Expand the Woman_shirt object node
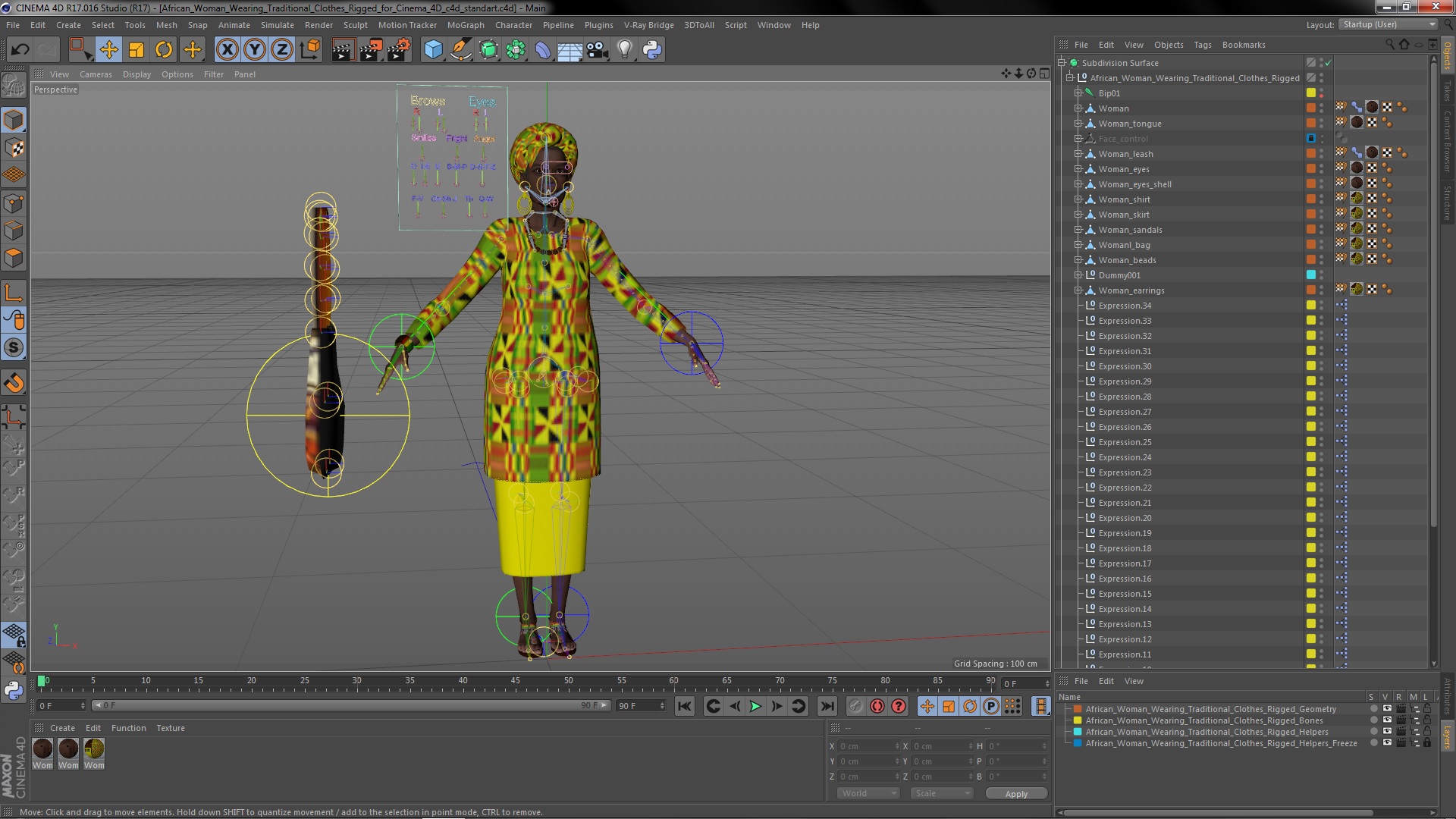Screen dimensions: 1456x819 pyautogui.click(x=1078, y=199)
